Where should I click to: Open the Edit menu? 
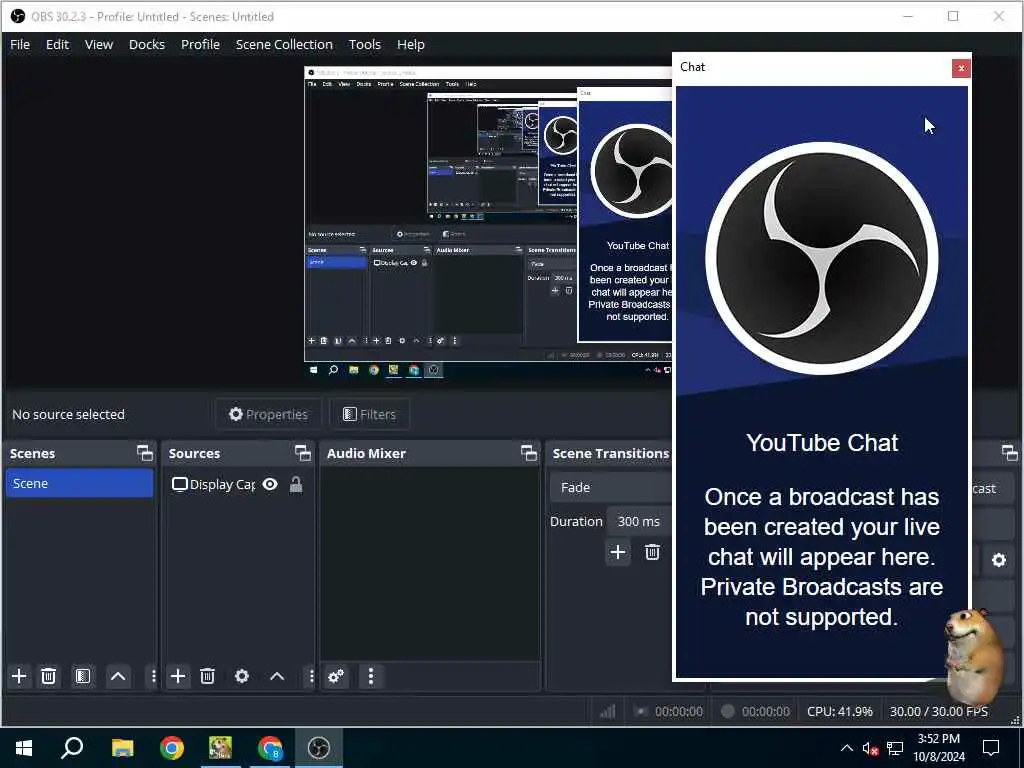tap(57, 44)
